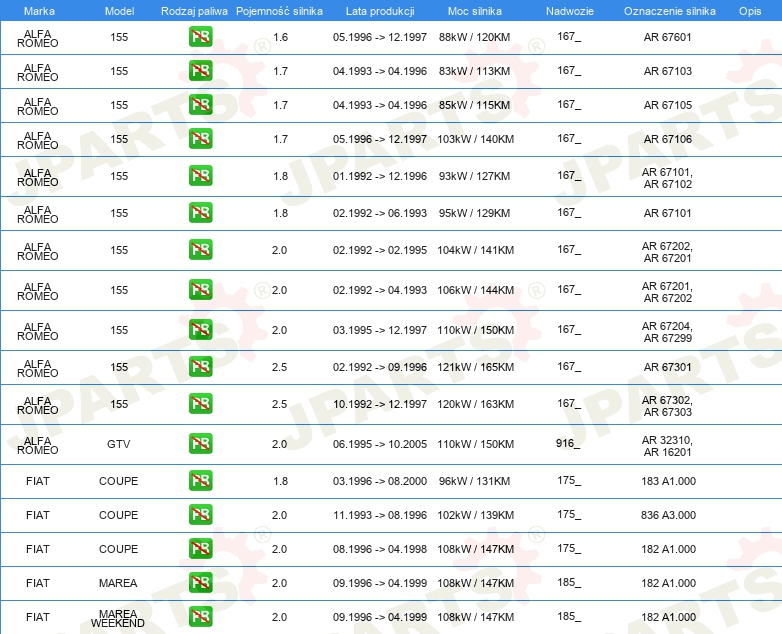Click the Oznaczenie silnika column header
782x634 pixels.
[670, 11]
